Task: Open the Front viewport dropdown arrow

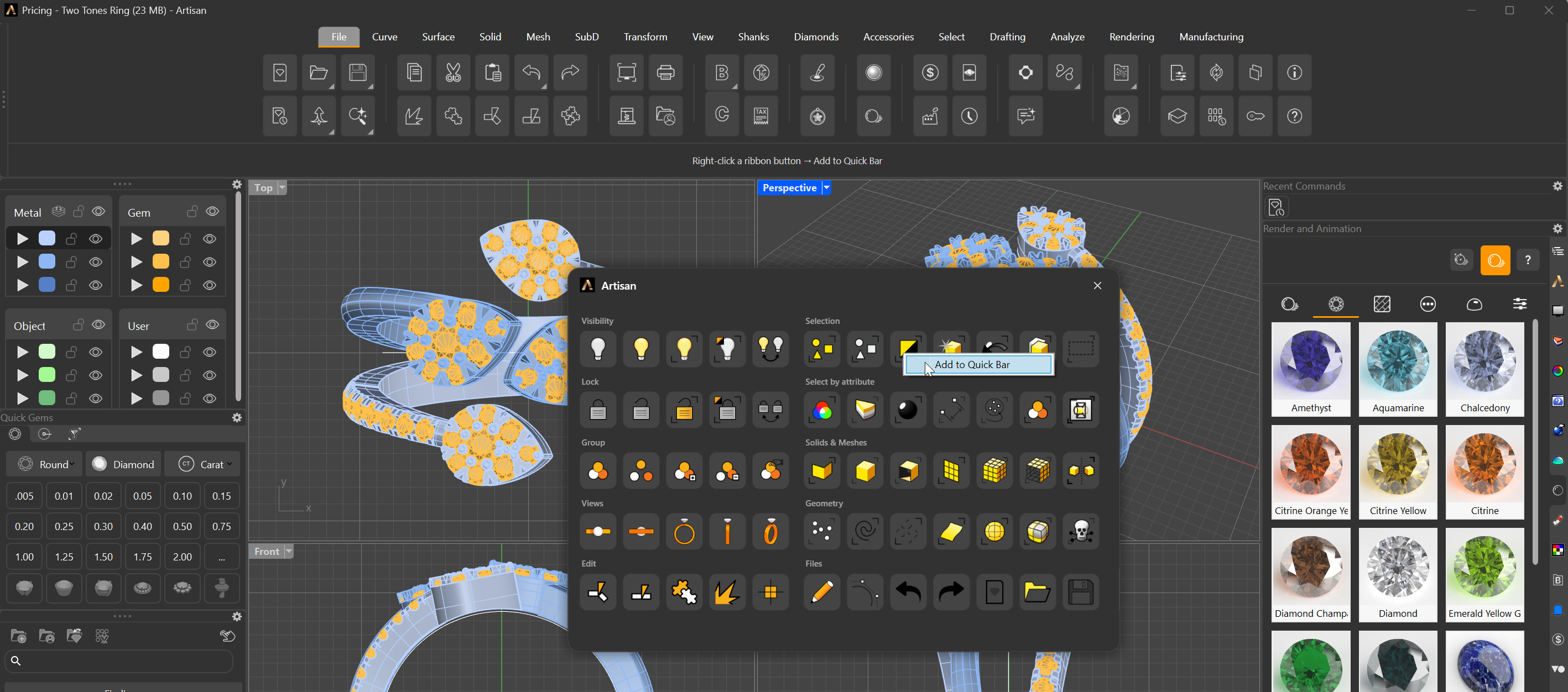Action: tap(289, 552)
